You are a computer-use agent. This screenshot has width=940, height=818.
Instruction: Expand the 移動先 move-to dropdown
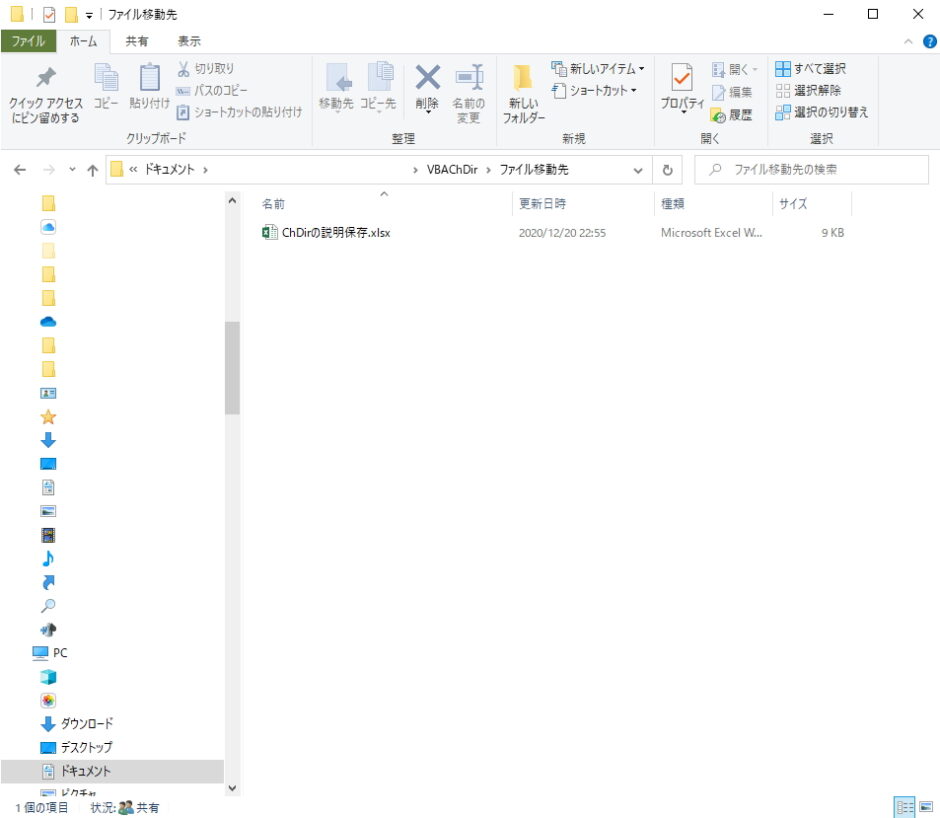(336, 104)
